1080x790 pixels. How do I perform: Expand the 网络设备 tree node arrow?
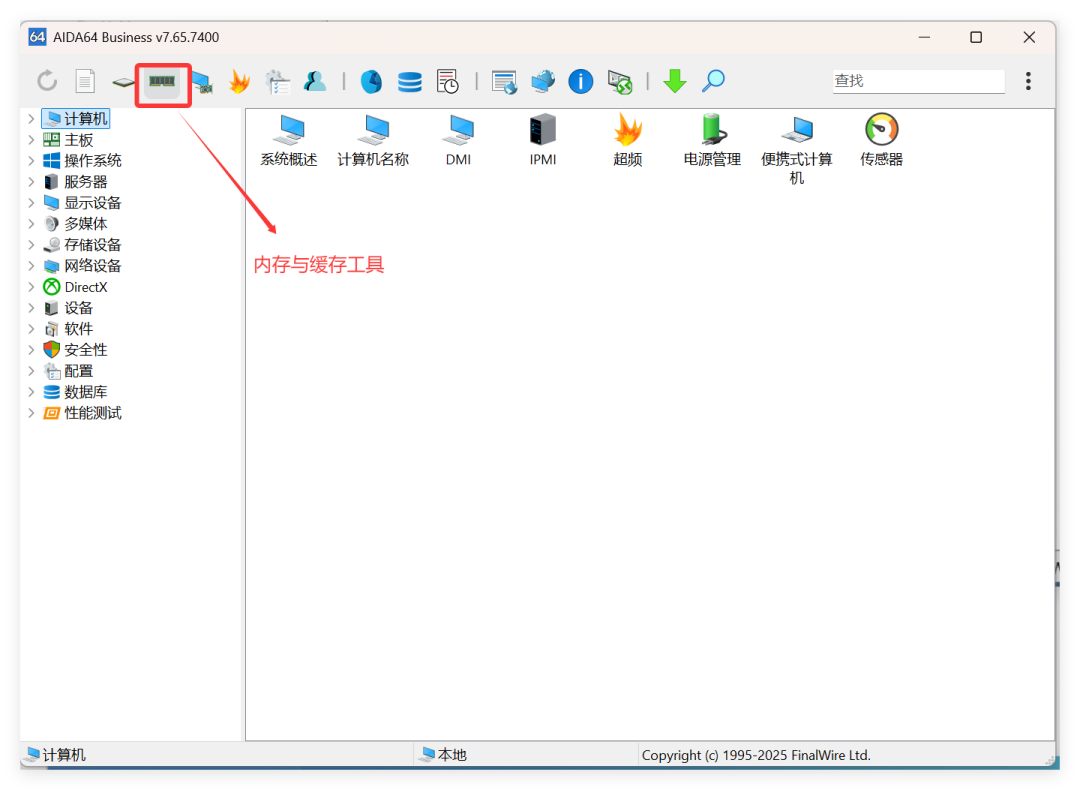[31, 266]
